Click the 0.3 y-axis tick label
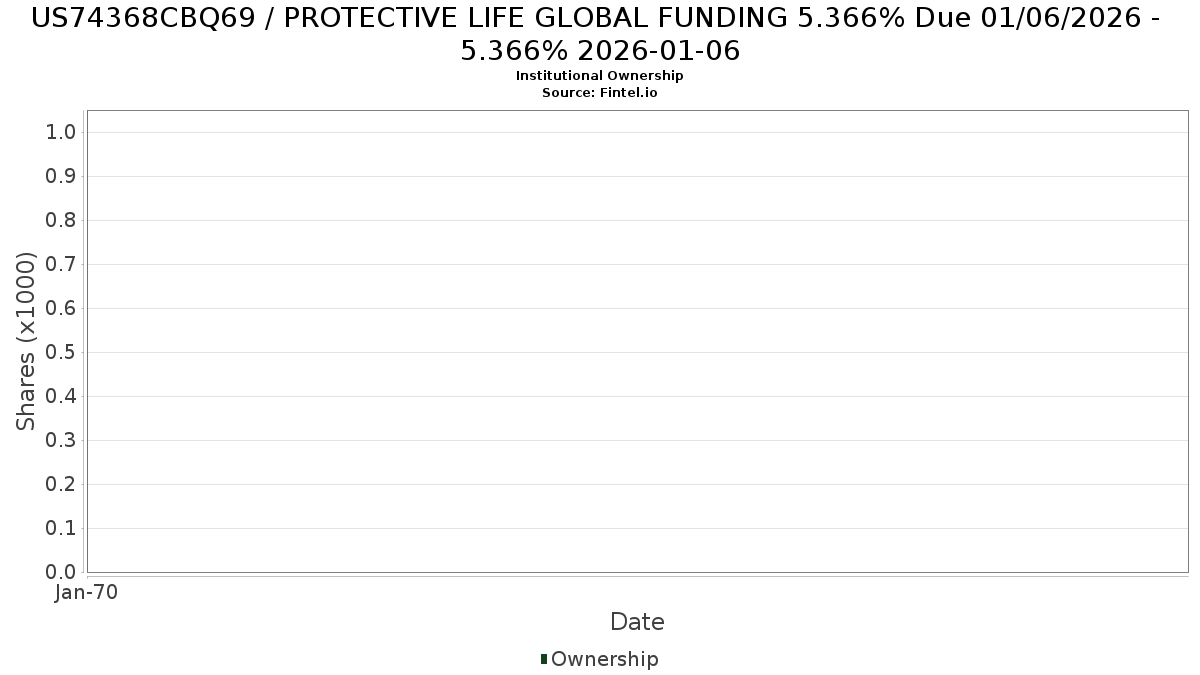1200x675 pixels. click(x=61, y=441)
